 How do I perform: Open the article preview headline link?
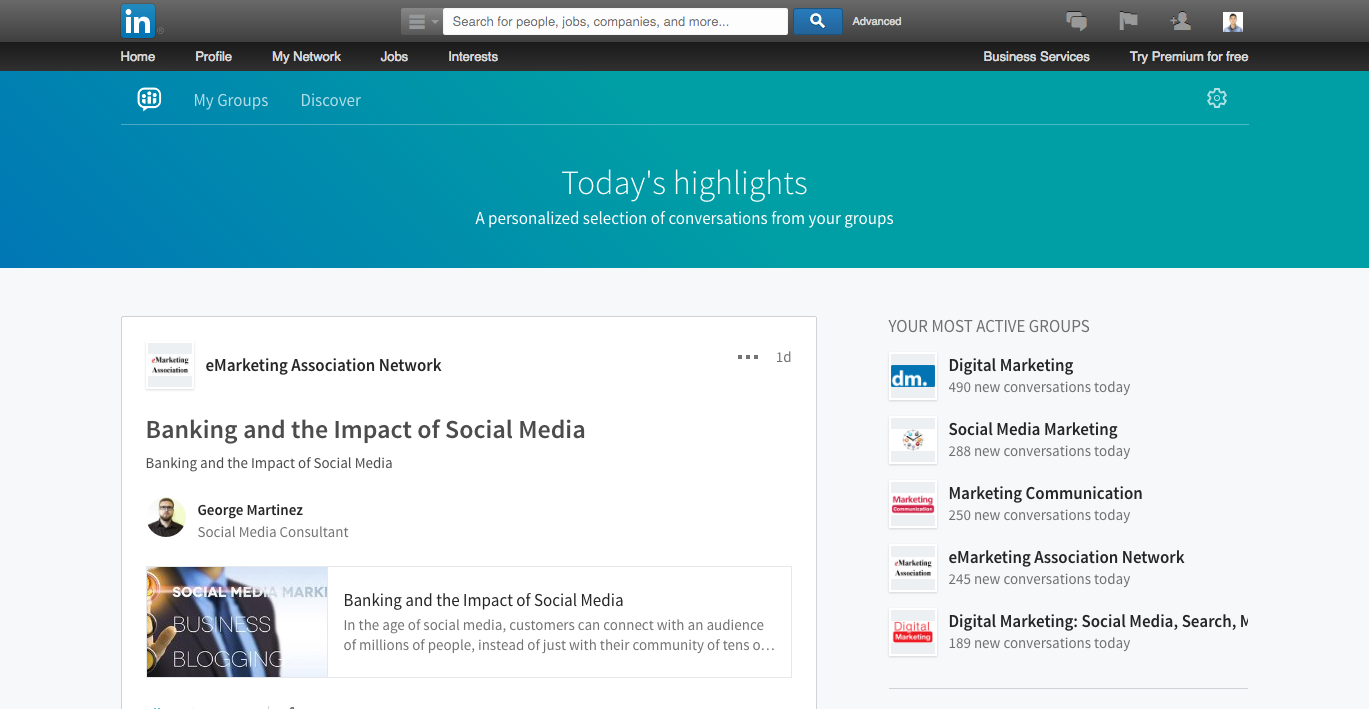coord(483,600)
